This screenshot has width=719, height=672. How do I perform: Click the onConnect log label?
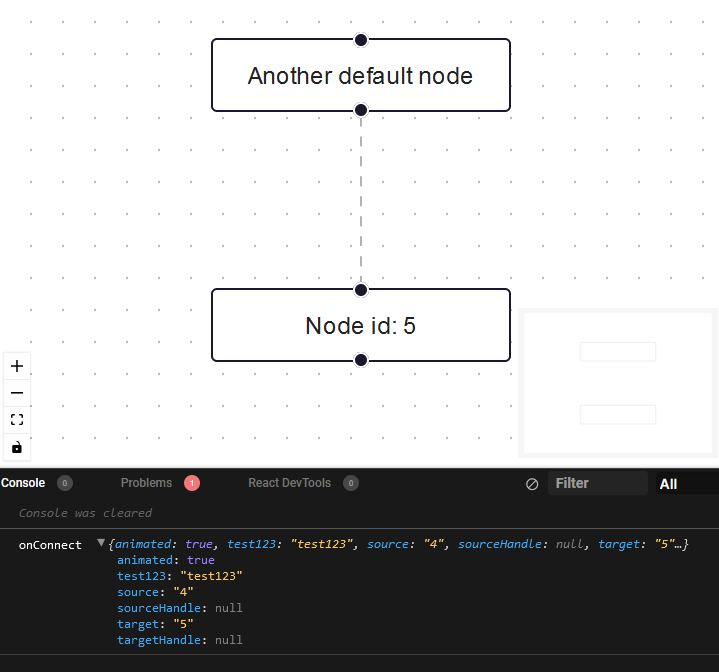50,545
